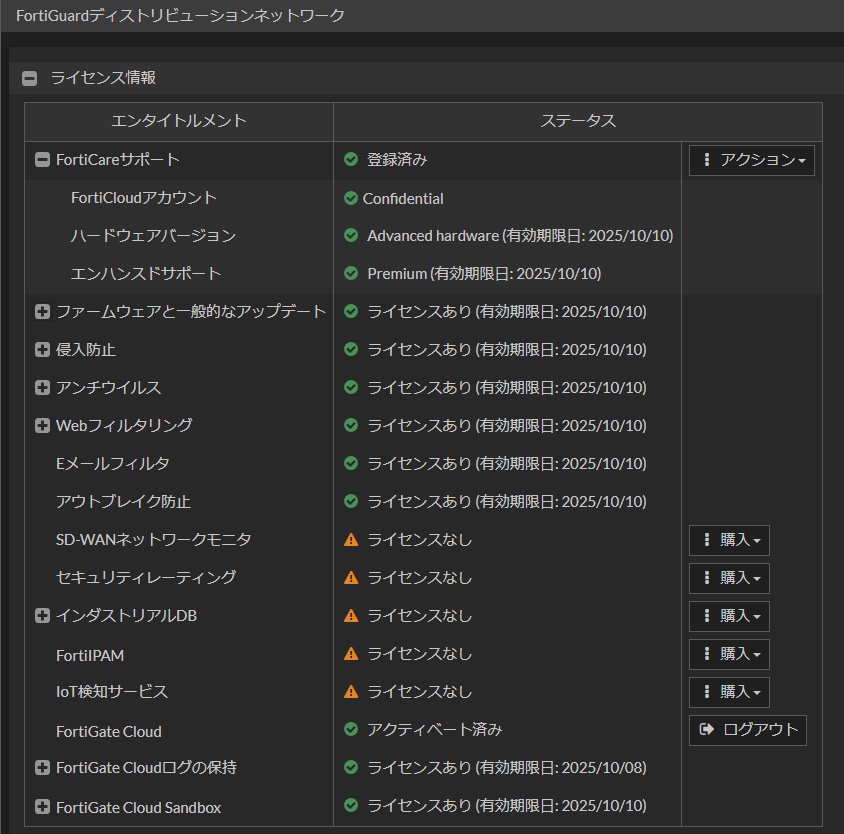844x834 pixels.
Task: Click check icon in ファームウェア status row
Action: [x=351, y=311]
